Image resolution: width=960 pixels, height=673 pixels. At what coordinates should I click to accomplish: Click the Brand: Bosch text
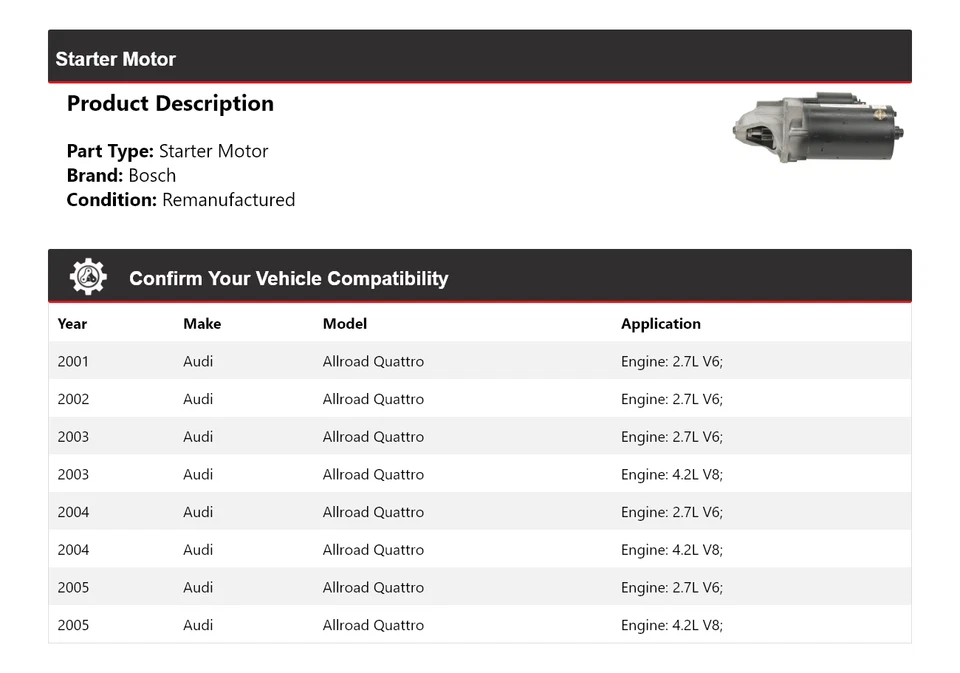(x=121, y=176)
